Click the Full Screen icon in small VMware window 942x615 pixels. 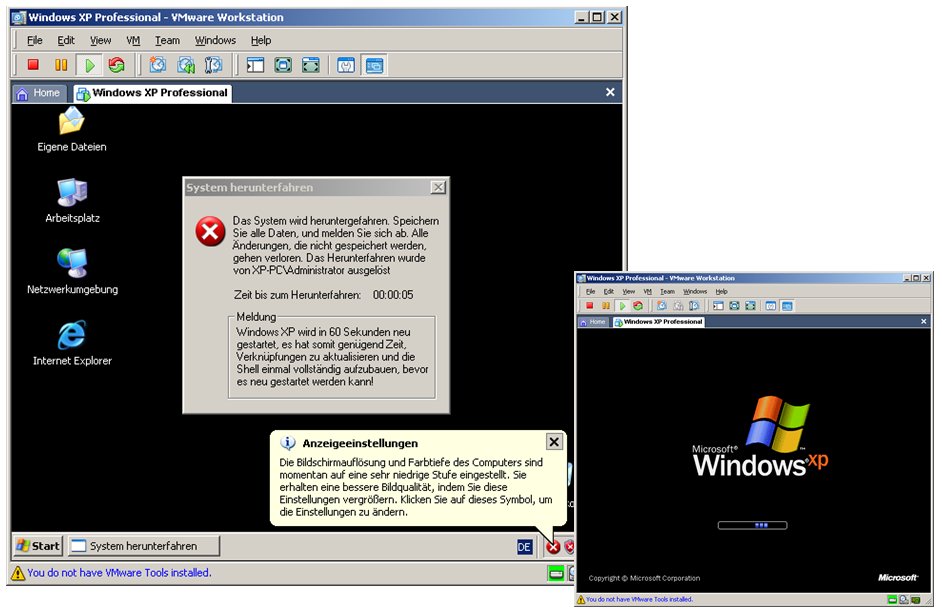(x=734, y=306)
